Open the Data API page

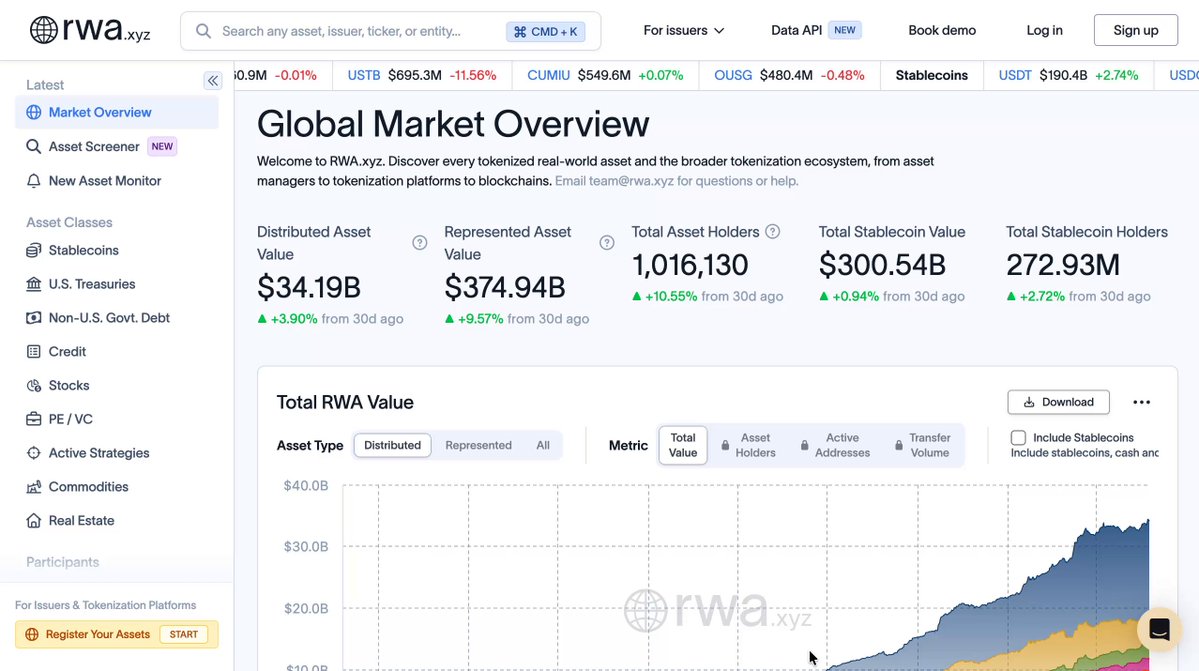pos(816,31)
